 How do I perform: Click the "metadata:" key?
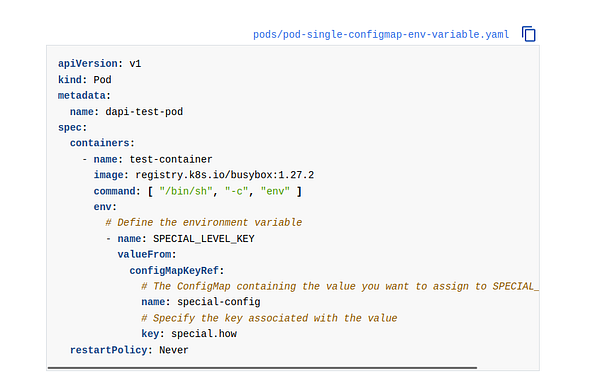click(84, 96)
